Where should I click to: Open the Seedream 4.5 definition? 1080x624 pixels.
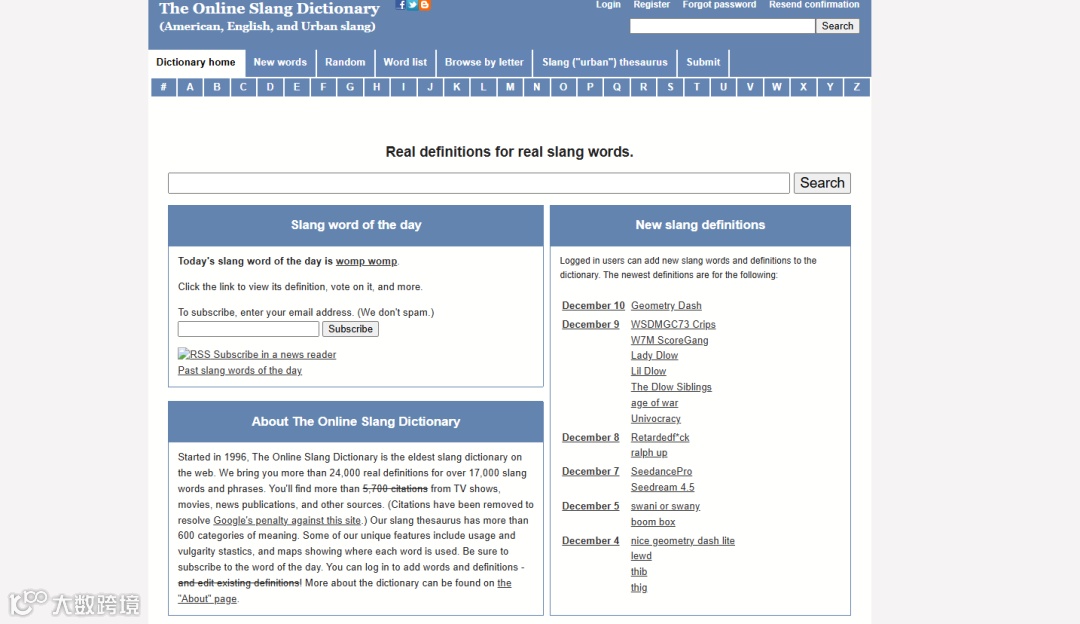click(x=663, y=487)
